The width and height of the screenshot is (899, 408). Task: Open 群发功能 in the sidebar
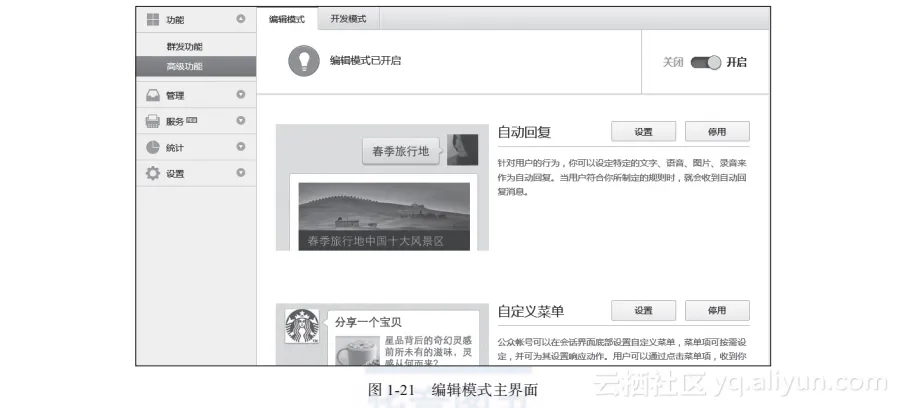pyautogui.click(x=185, y=47)
